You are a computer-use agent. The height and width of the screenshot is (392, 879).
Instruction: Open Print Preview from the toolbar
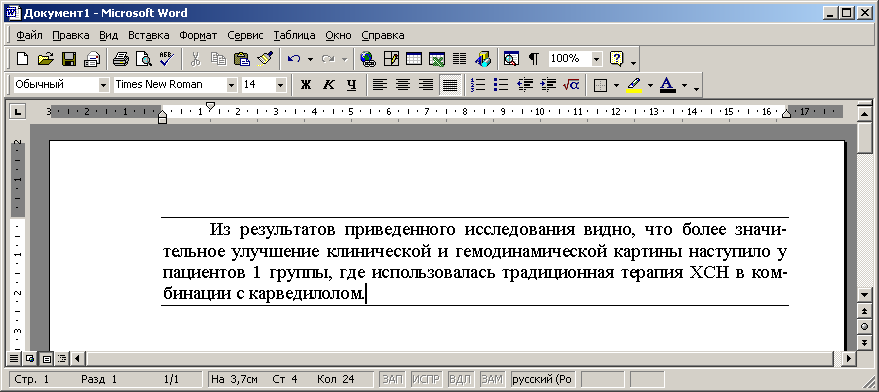pyautogui.click(x=144, y=58)
